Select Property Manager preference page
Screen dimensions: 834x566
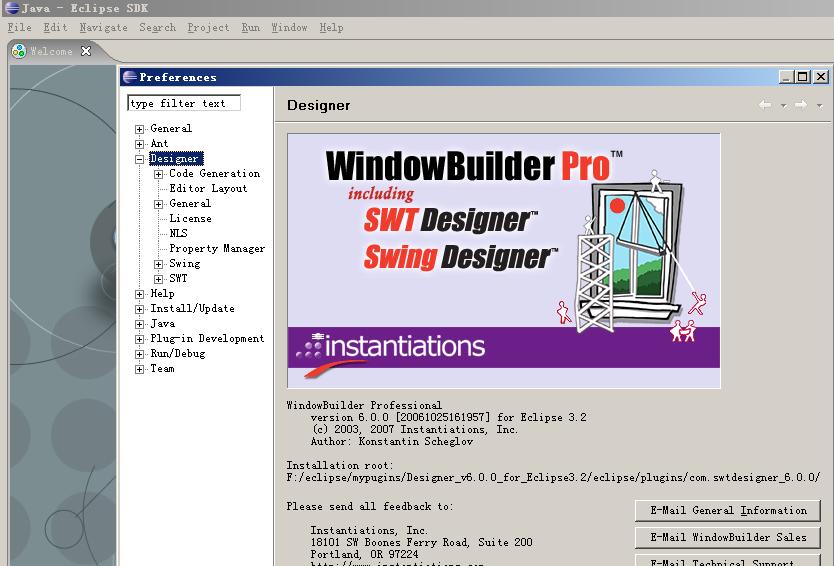[x=217, y=248]
